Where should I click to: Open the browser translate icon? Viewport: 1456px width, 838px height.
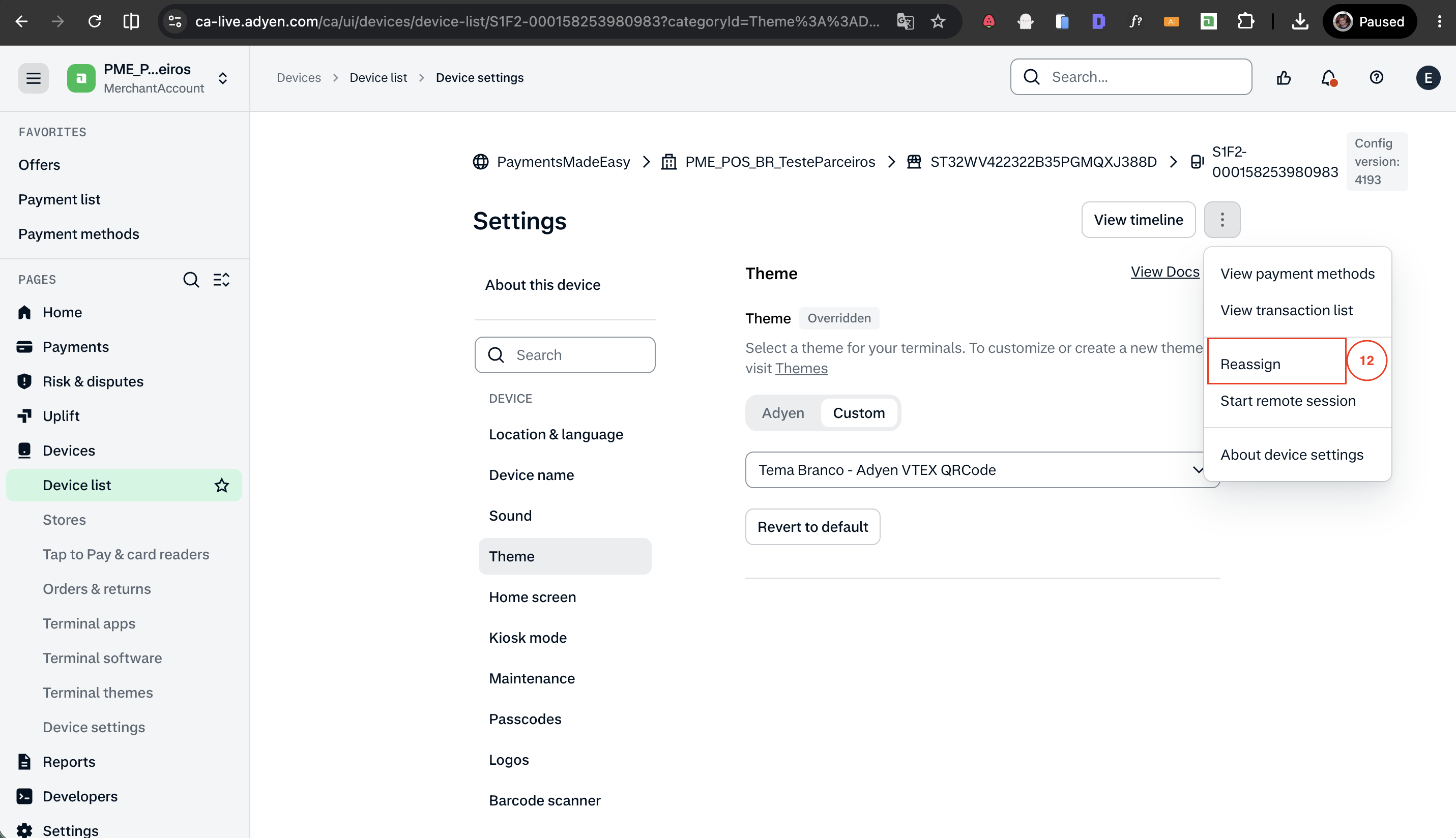(x=905, y=21)
